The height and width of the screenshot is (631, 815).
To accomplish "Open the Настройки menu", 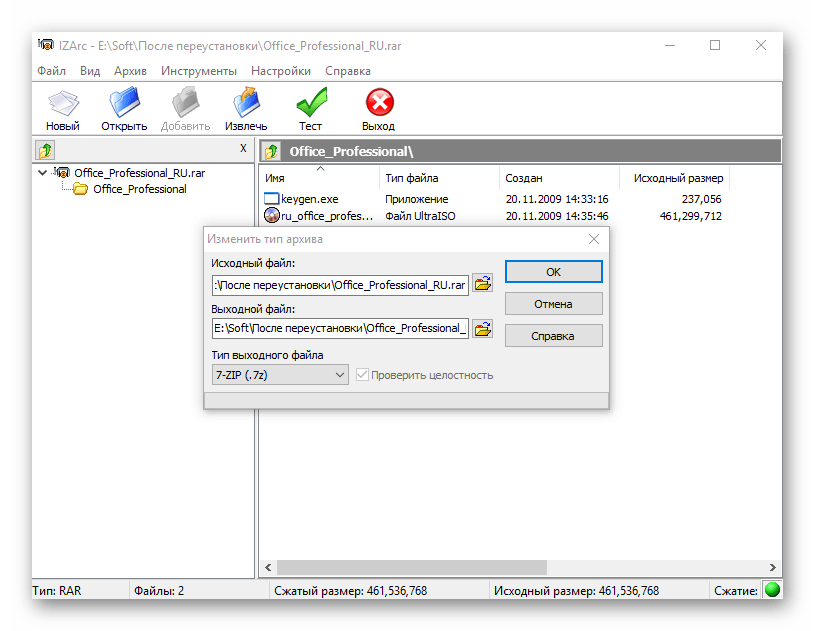I will (x=281, y=71).
